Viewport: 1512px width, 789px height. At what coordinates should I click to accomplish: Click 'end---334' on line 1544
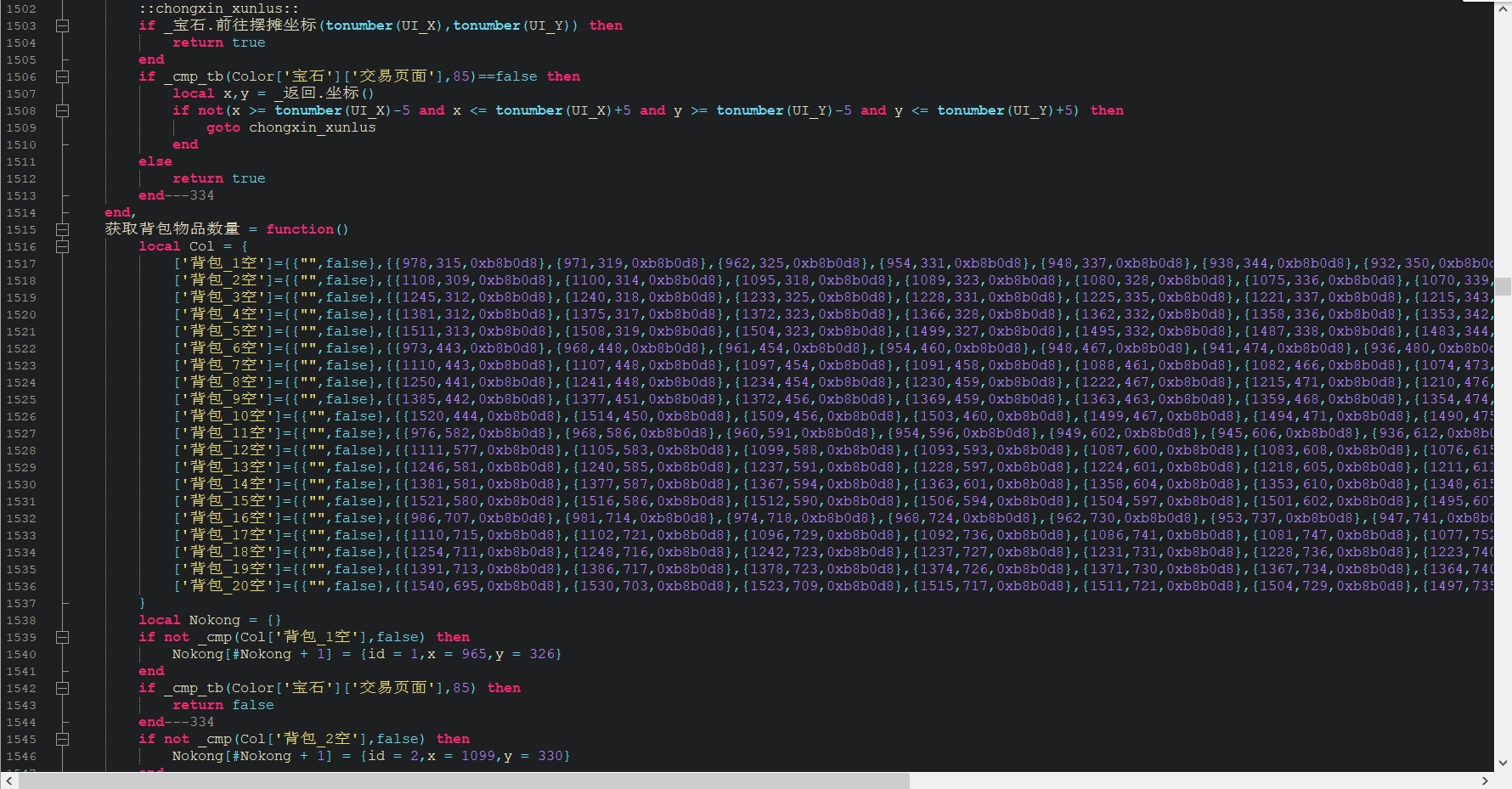coord(177,722)
